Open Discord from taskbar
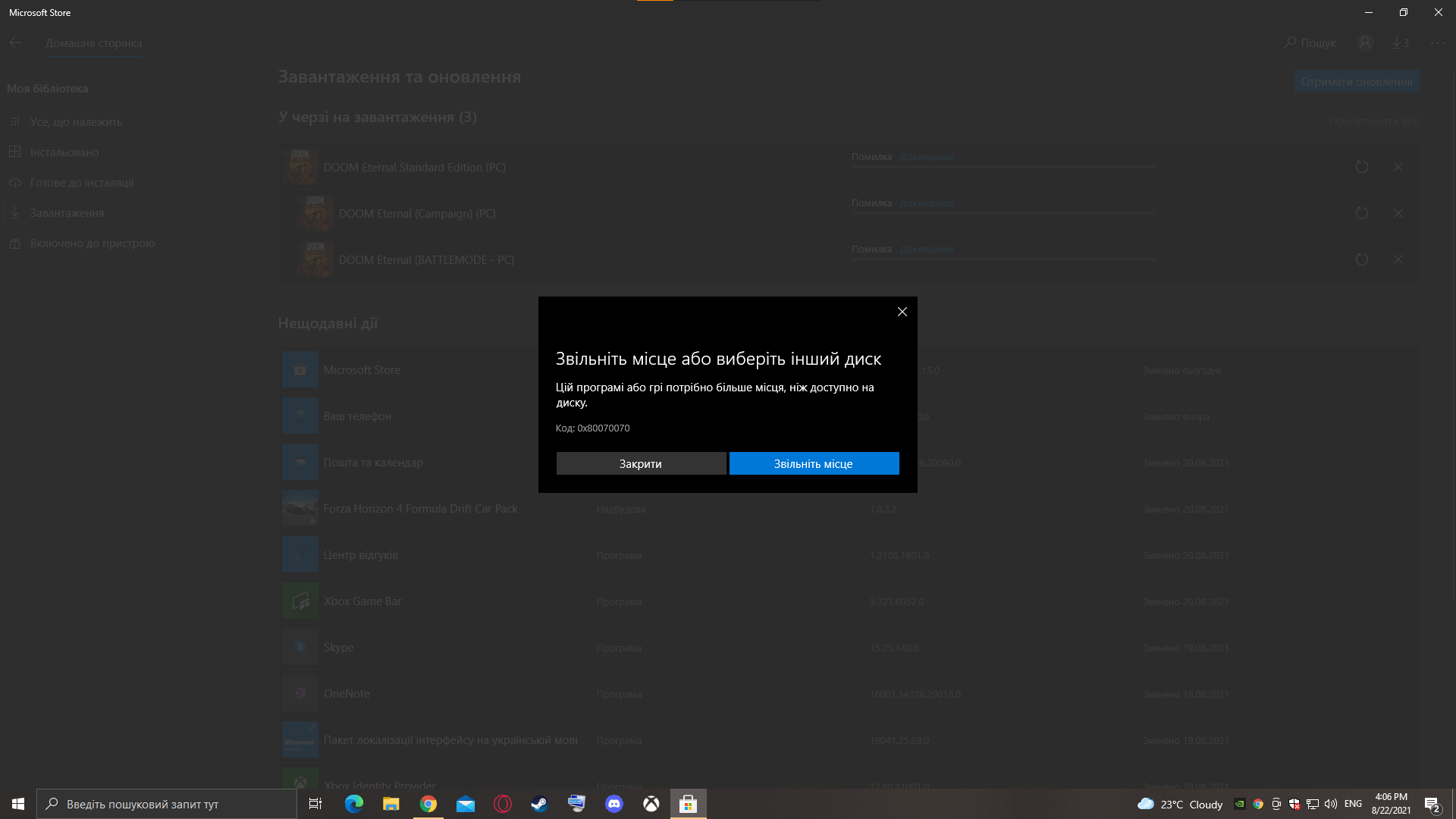The width and height of the screenshot is (1456, 819). point(614,804)
